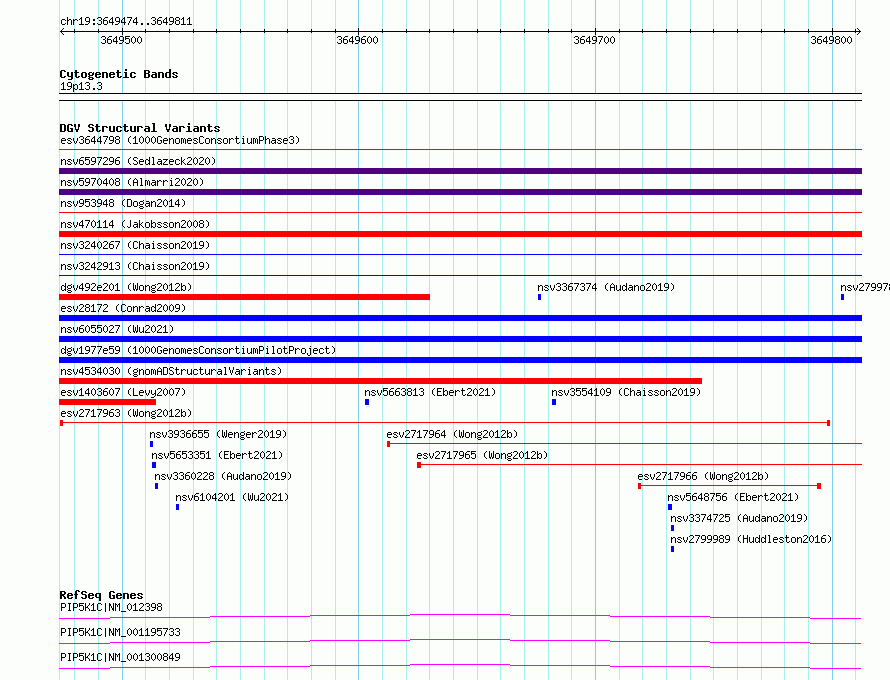Select the esv2717966 Wong2012b red line
Image resolution: width=890 pixels, height=680 pixels.
729,486
